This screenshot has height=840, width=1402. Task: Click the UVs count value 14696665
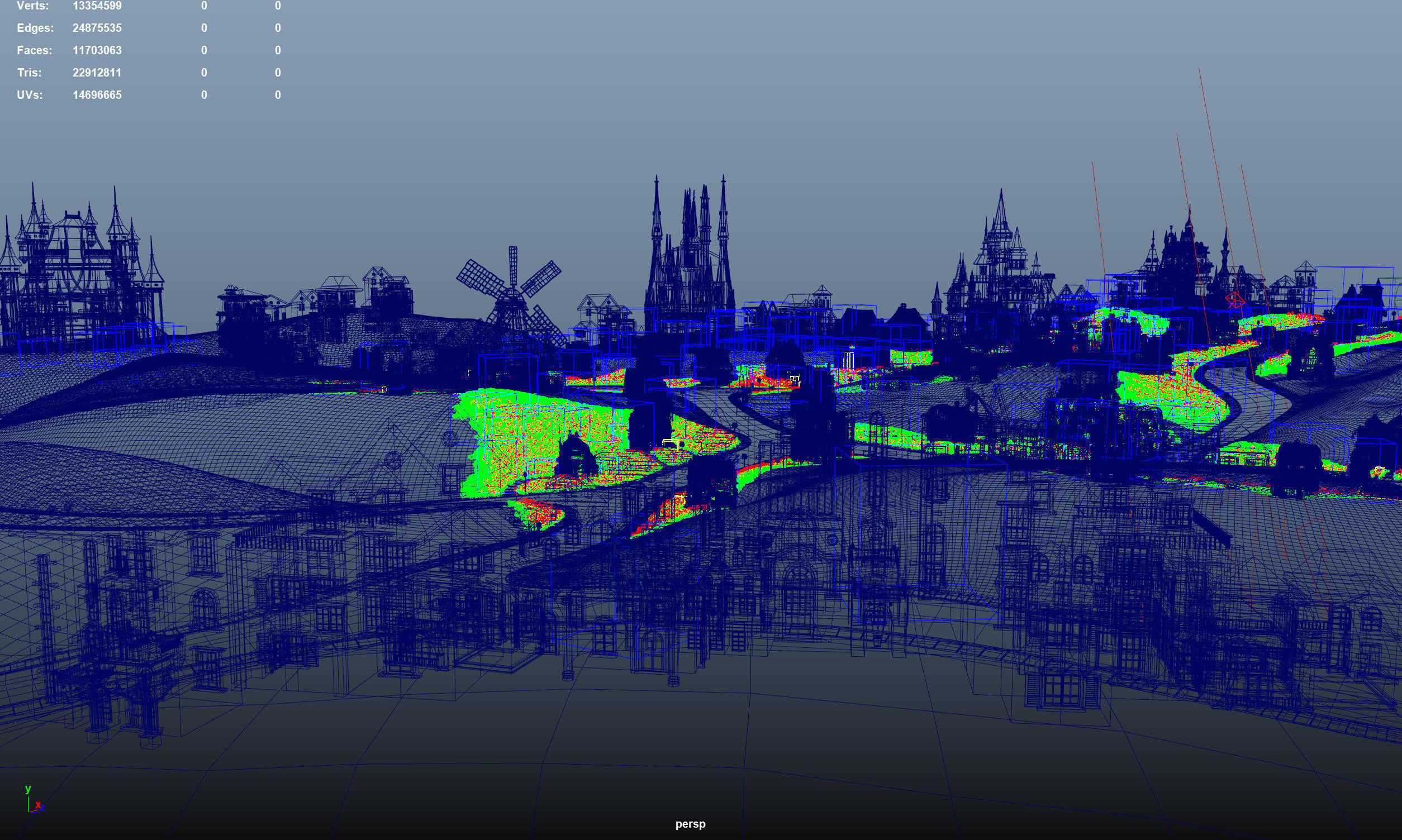[x=97, y=95]
